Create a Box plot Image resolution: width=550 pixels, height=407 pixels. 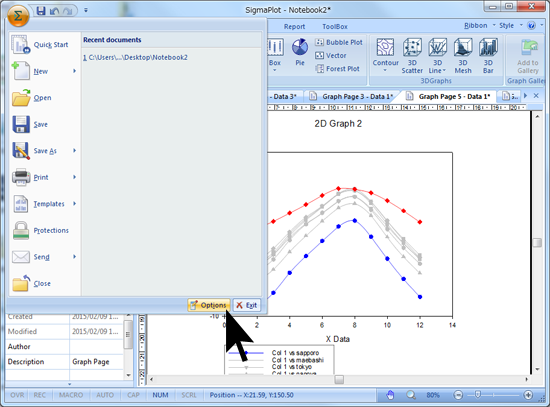point(275,55)
